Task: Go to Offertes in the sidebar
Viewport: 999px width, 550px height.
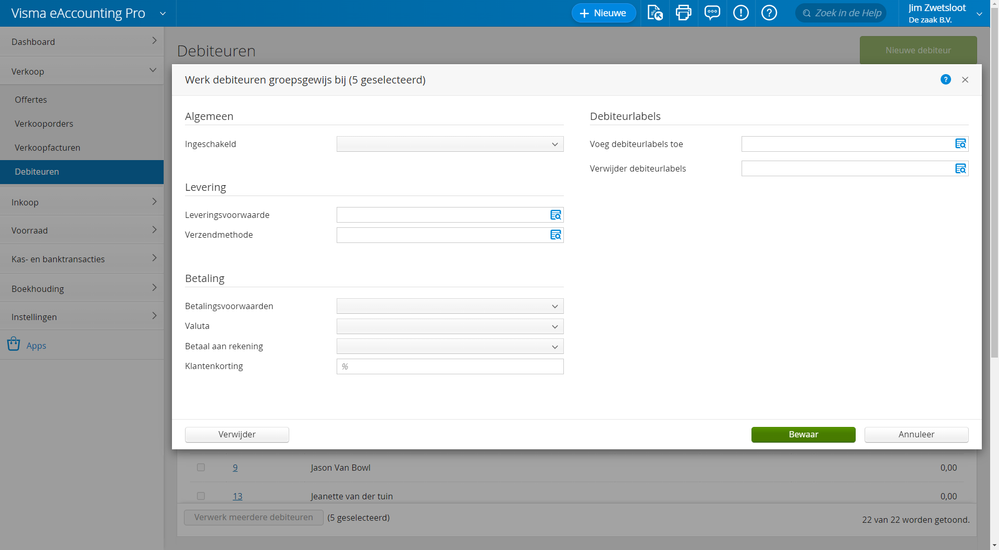Action: coord(31,100)
